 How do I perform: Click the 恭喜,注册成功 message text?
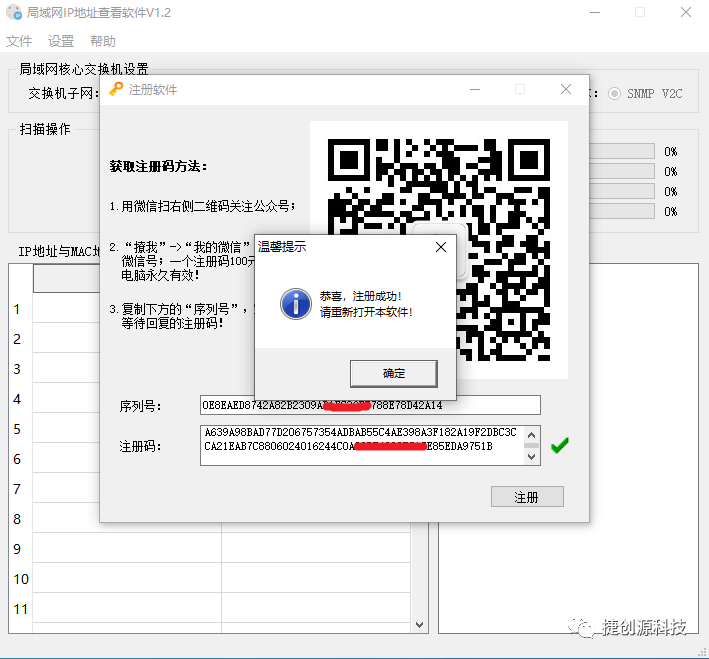coord(360,297)
